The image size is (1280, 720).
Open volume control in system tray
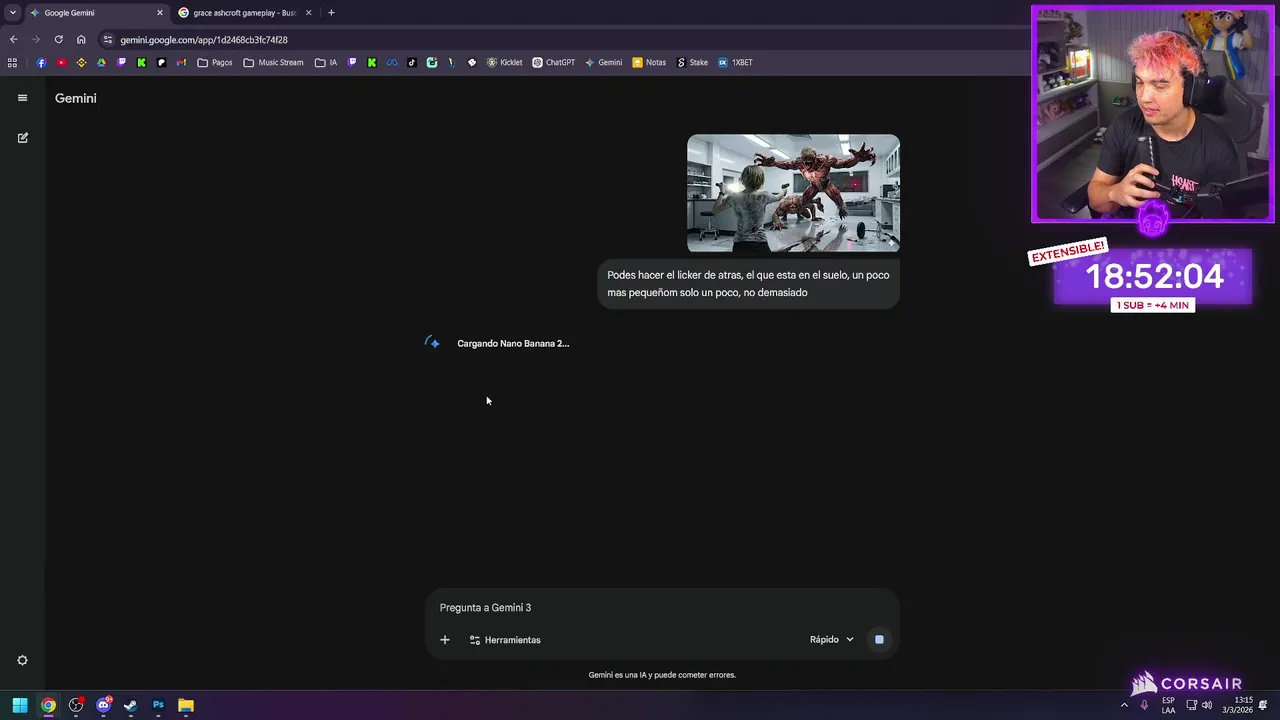click(x=1206, y=705)
